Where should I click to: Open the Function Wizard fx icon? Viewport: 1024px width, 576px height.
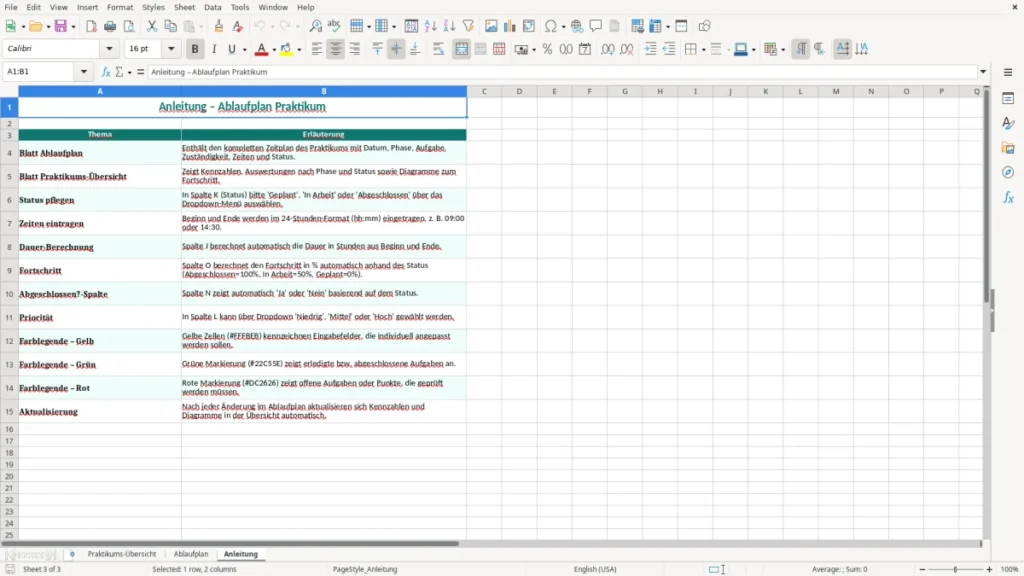tap(106, 72)
